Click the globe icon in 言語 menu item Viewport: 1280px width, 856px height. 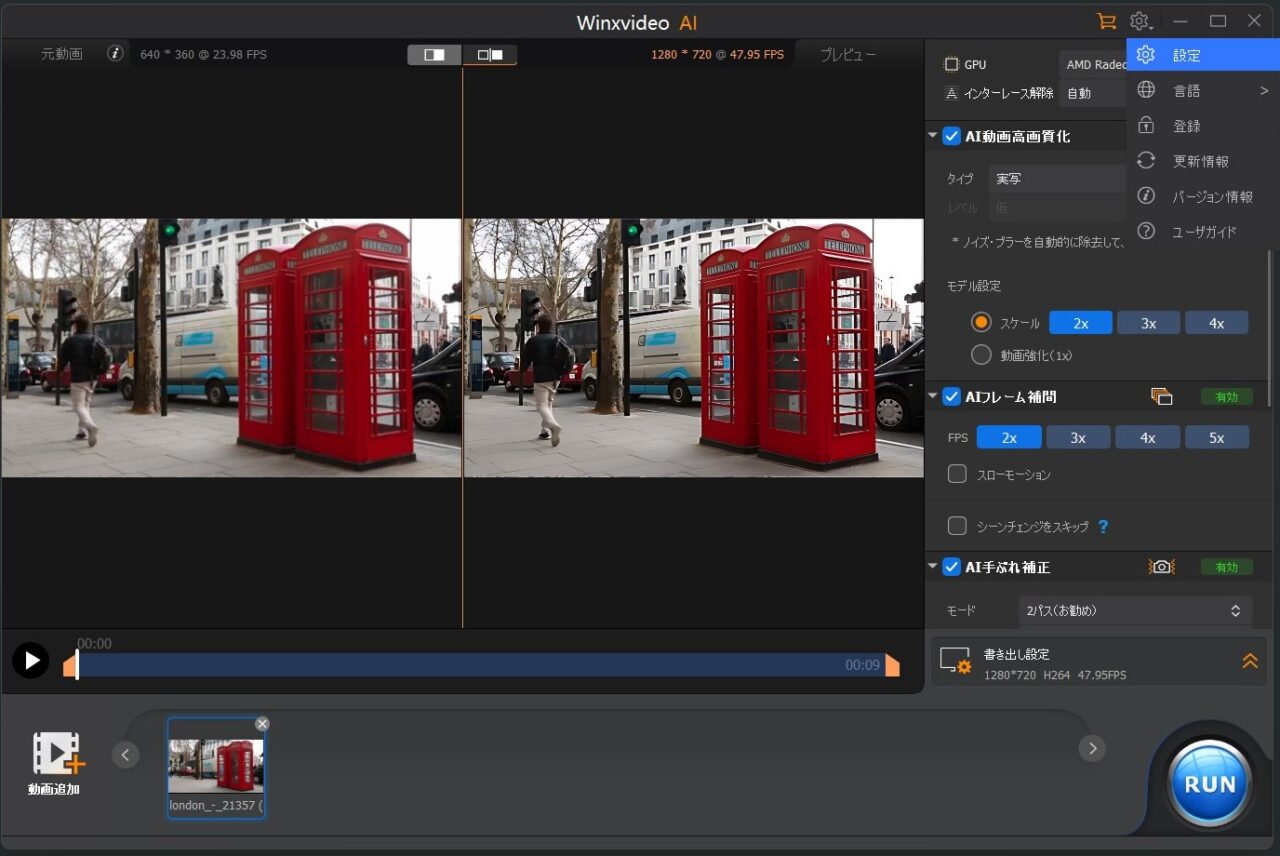pyautogui.click(x=1146, y=90)
